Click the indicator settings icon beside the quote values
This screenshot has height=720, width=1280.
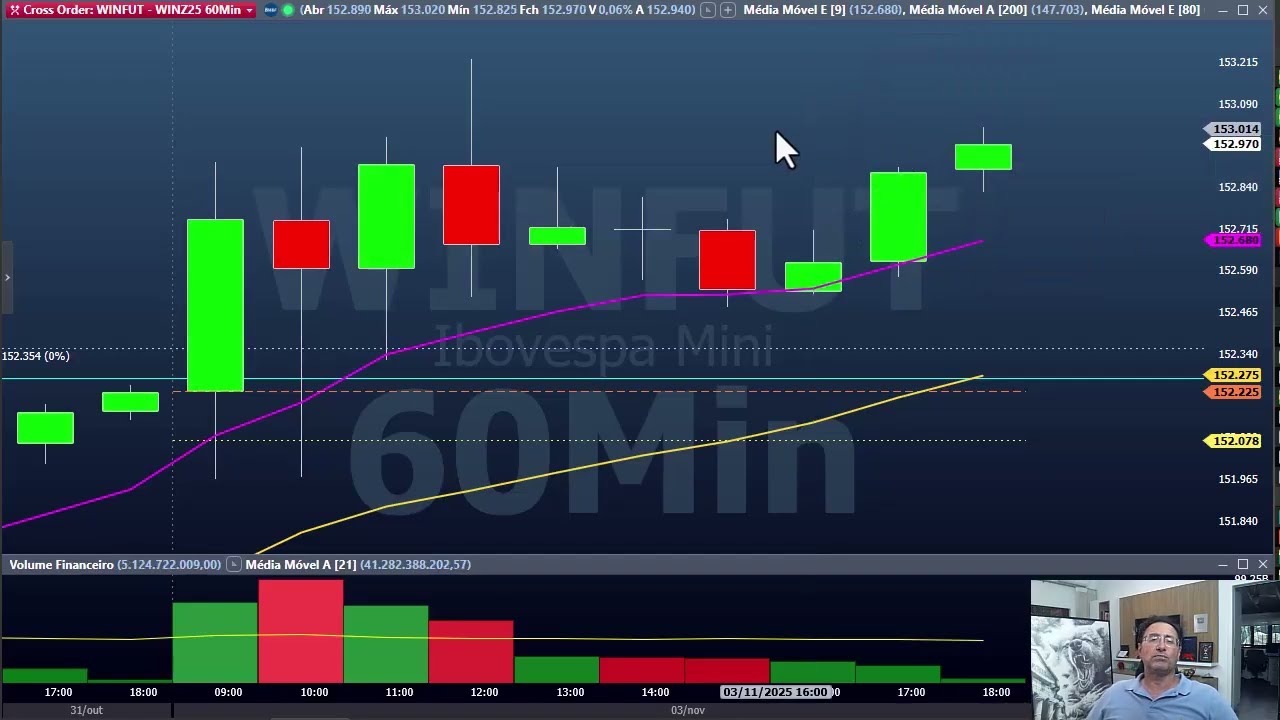[708, 10]
